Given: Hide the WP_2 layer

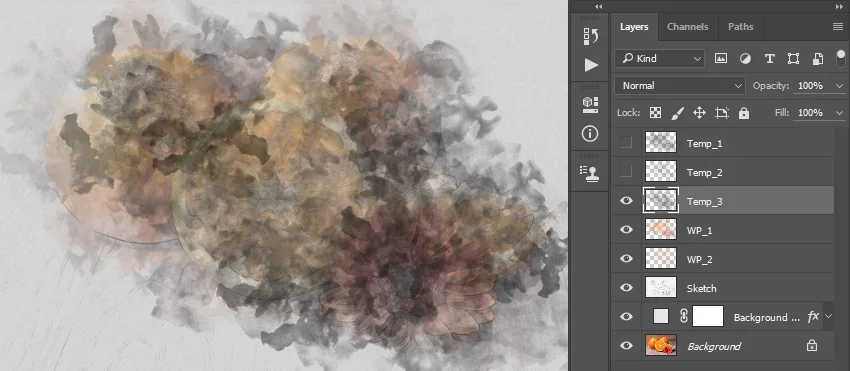Looking at the screenshot, I should 626,259.
